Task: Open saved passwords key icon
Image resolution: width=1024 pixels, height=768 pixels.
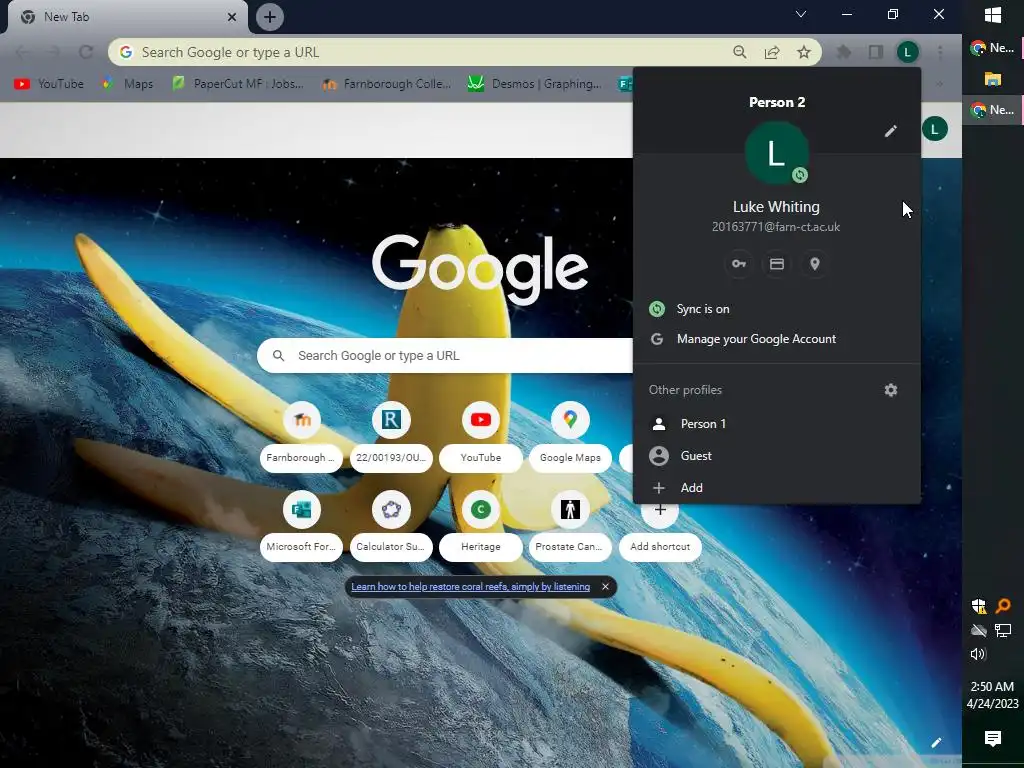Action: [739, 264]
